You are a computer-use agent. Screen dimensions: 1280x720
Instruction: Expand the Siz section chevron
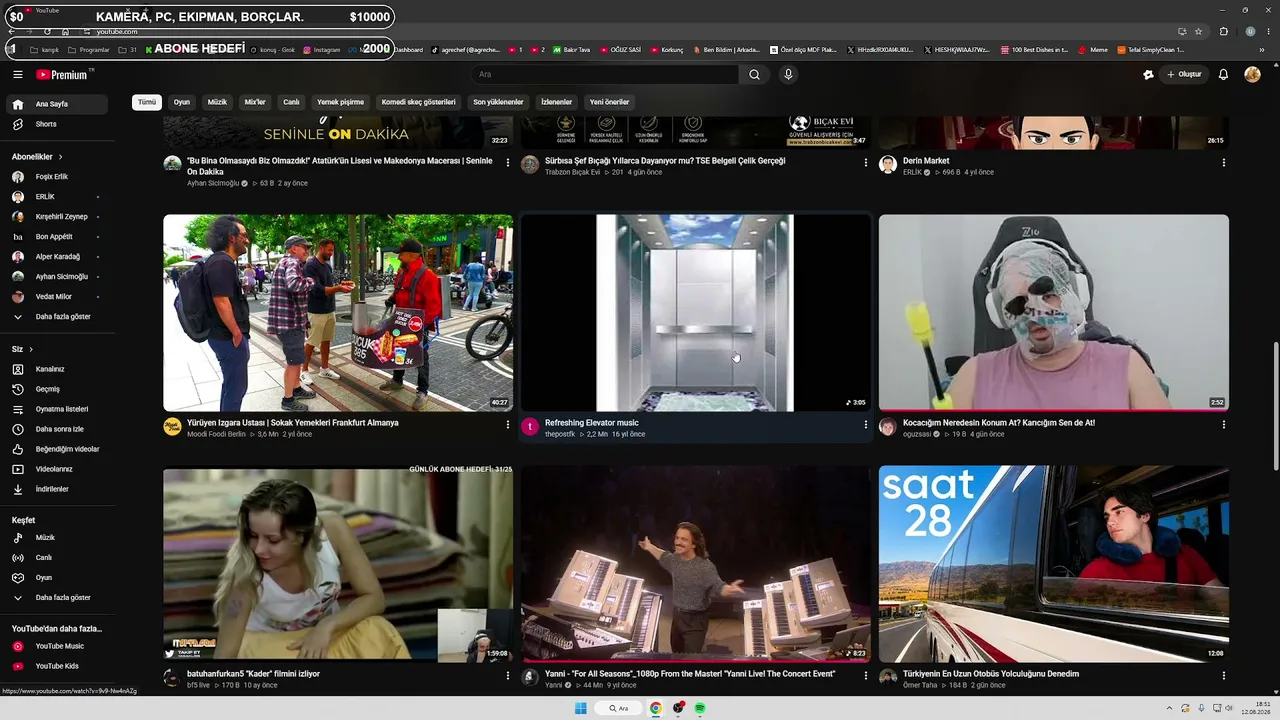[31, 349]
